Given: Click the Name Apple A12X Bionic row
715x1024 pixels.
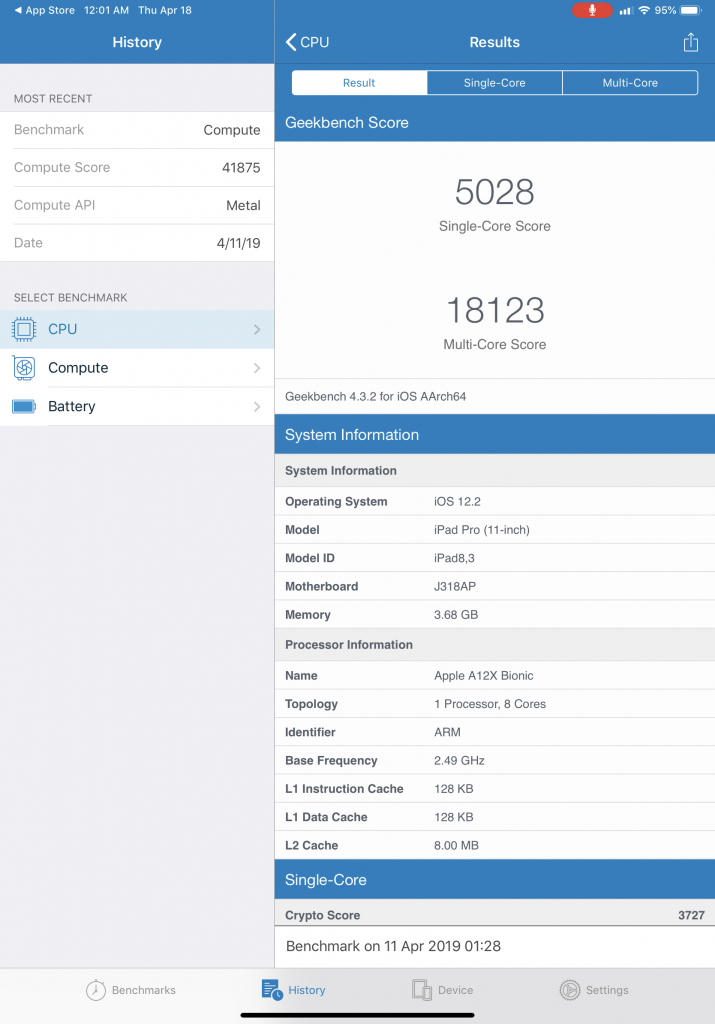Looking at the screenshot, I should pos(495,676).
